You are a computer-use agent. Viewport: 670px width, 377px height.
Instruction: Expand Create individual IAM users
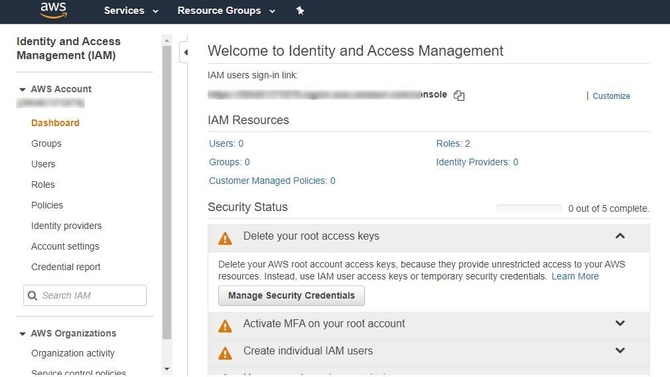(x=620, y=350)
